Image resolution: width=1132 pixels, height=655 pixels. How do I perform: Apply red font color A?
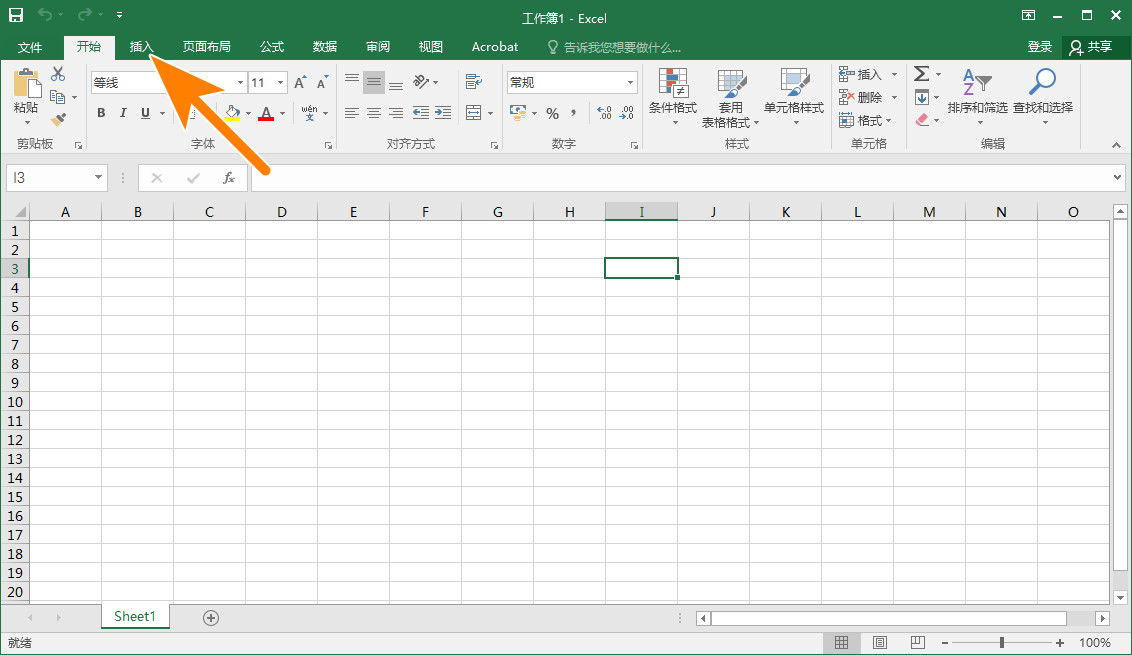[x=266, y=113]
